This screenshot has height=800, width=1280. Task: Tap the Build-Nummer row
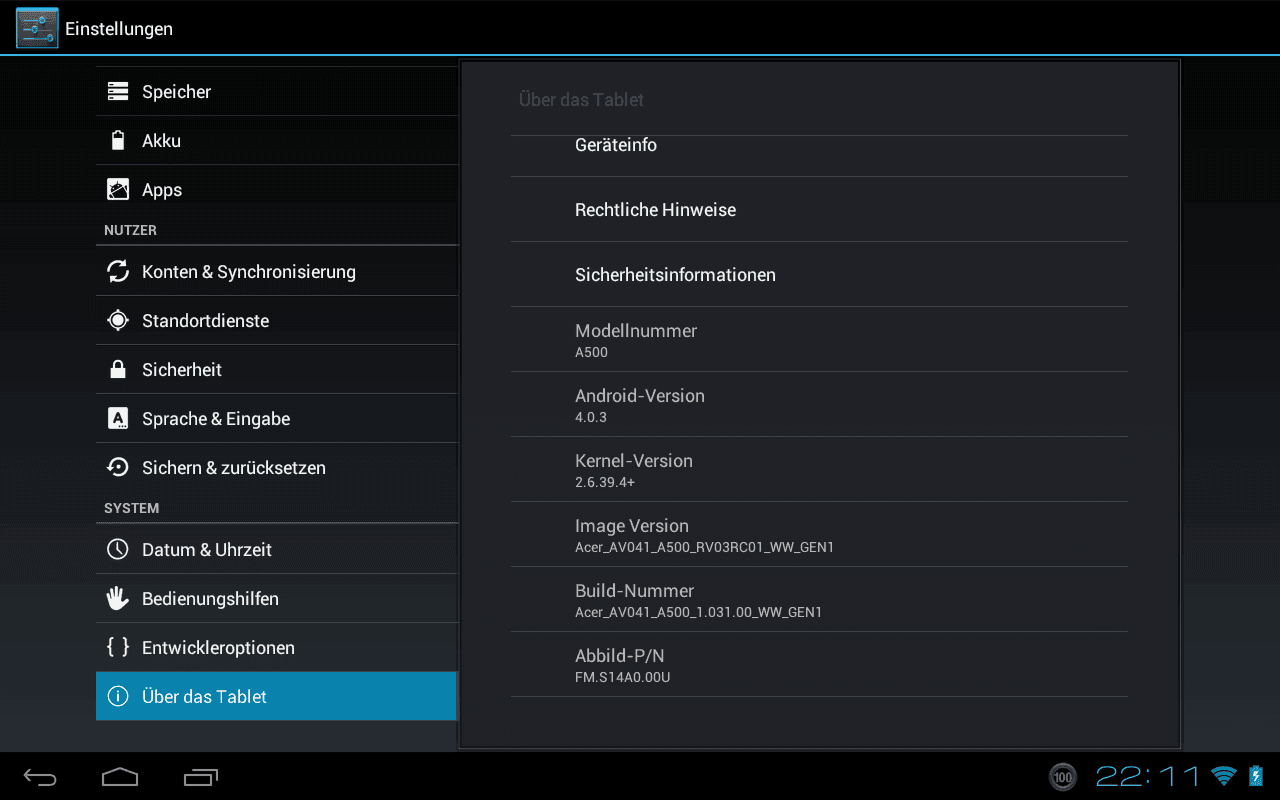(x=819, y=600)
